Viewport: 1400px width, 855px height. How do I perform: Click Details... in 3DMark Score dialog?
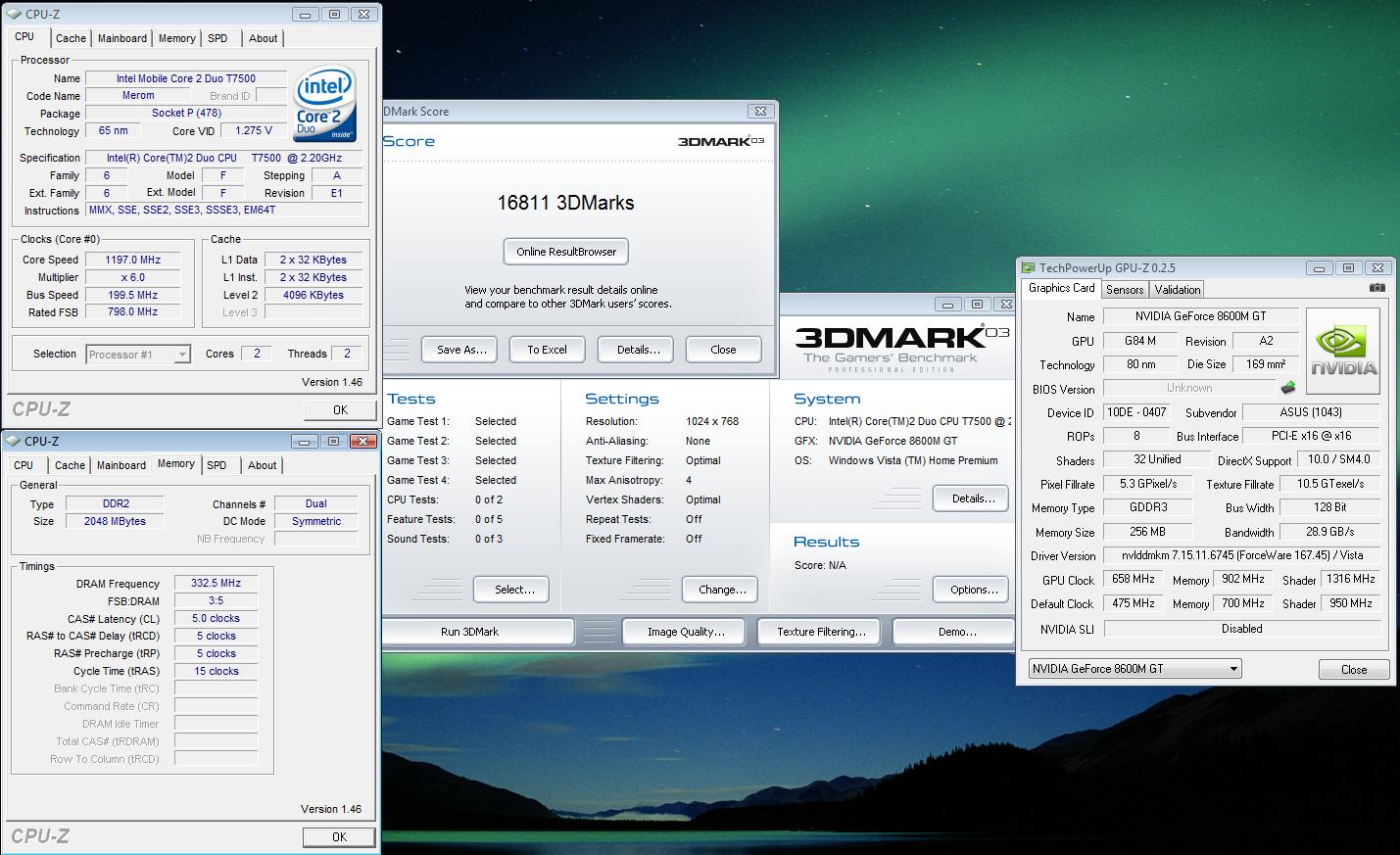(638, 350)
